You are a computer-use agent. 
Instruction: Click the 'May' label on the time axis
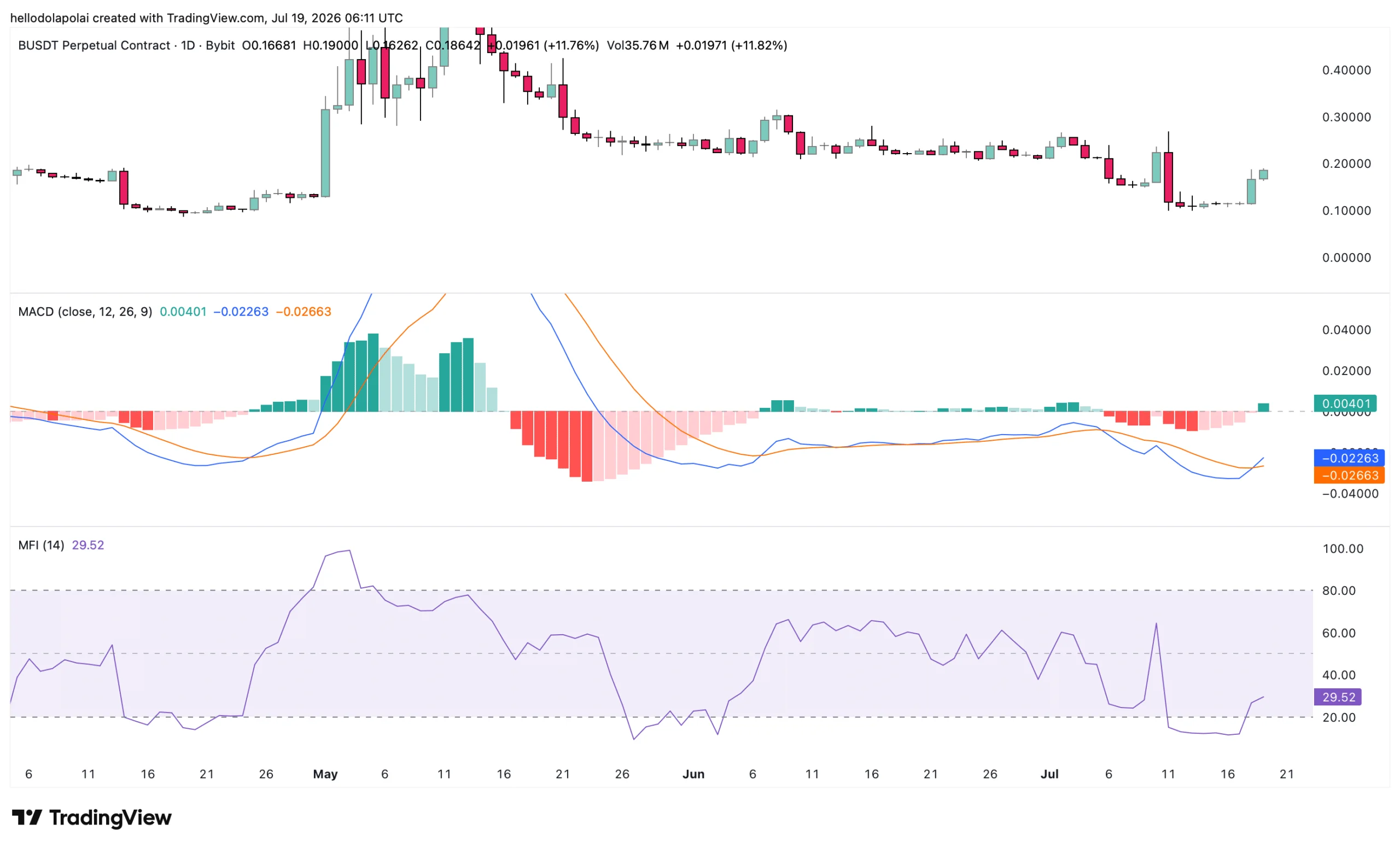click(x=325, y=774)
